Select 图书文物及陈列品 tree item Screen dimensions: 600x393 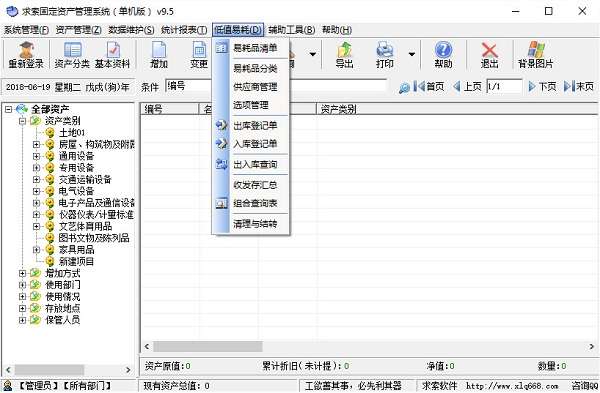[x=94, y=238]
